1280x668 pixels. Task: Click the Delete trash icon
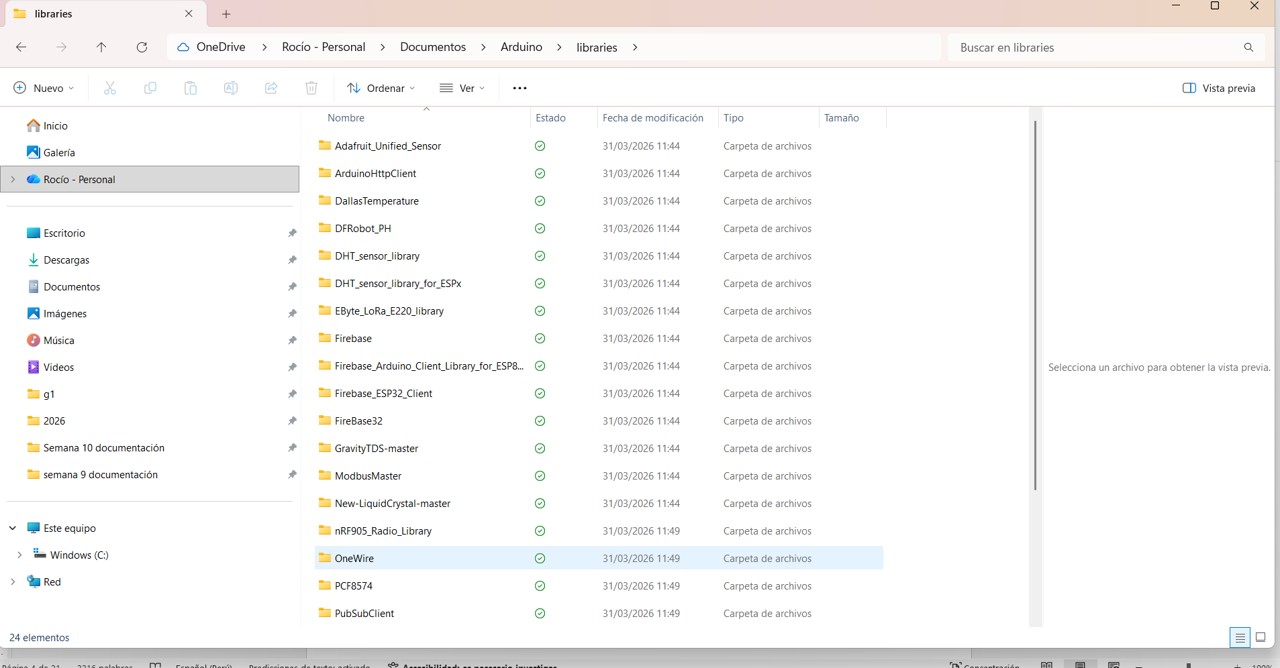coord(311,88)
